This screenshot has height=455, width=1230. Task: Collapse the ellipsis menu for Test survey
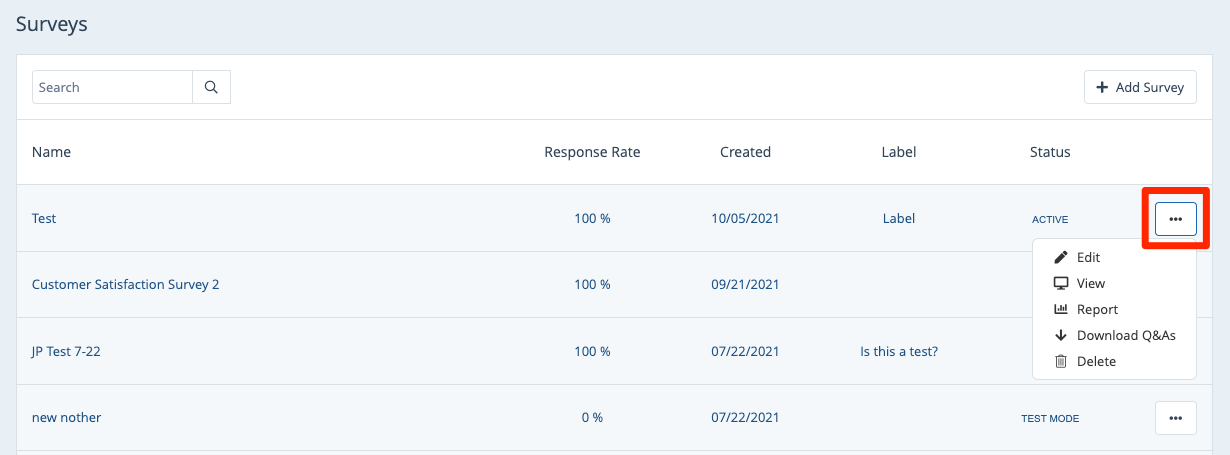click(1175, 218)
